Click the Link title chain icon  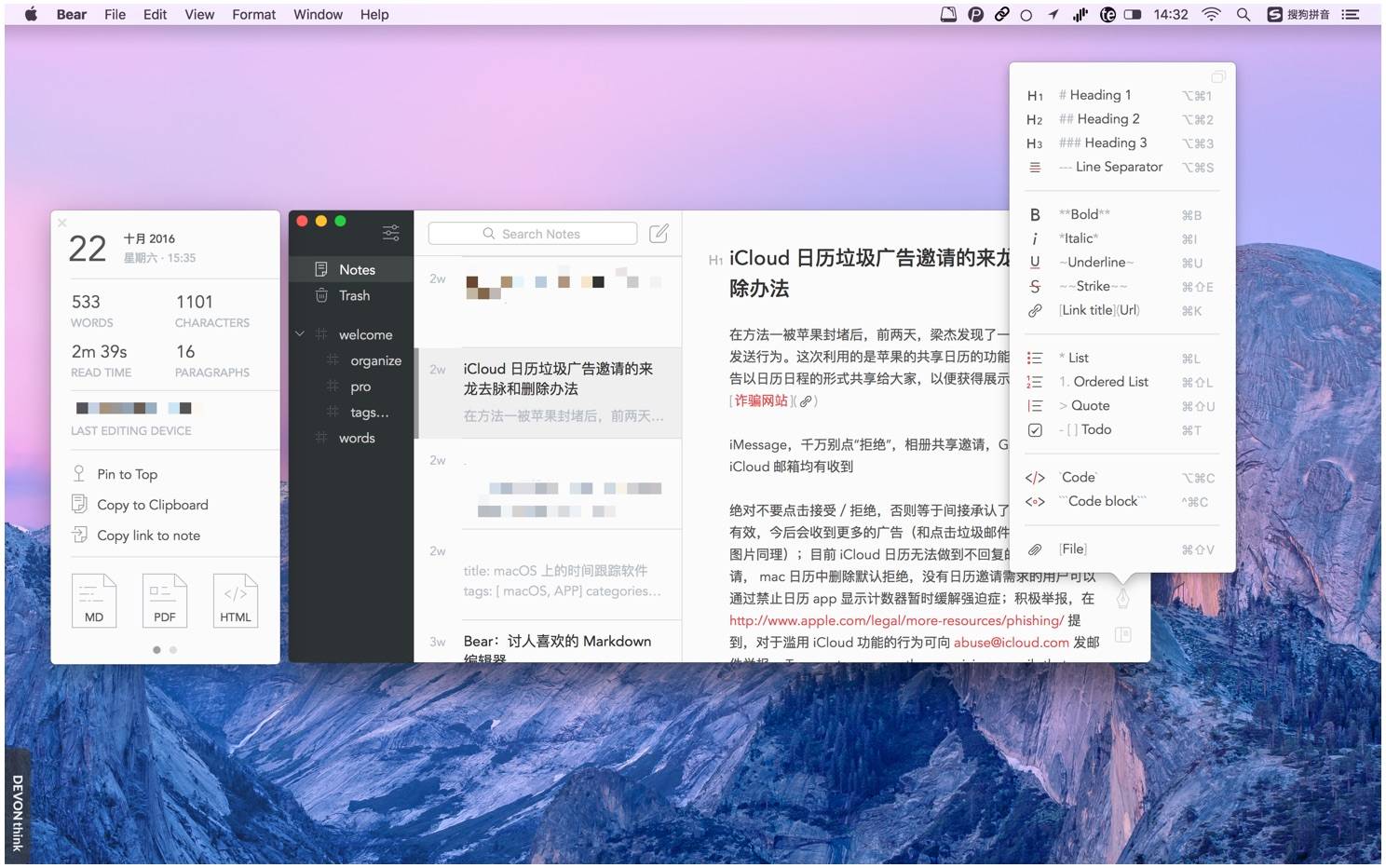pos(1035,311)
